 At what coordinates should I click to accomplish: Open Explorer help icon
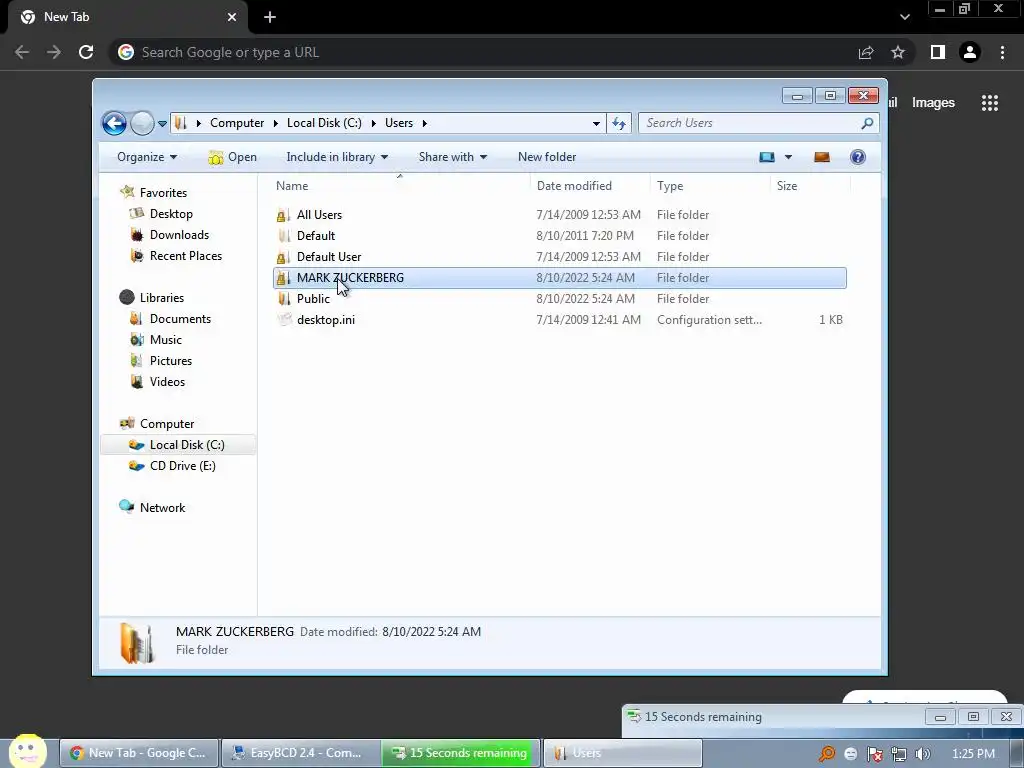click(857, 157)
